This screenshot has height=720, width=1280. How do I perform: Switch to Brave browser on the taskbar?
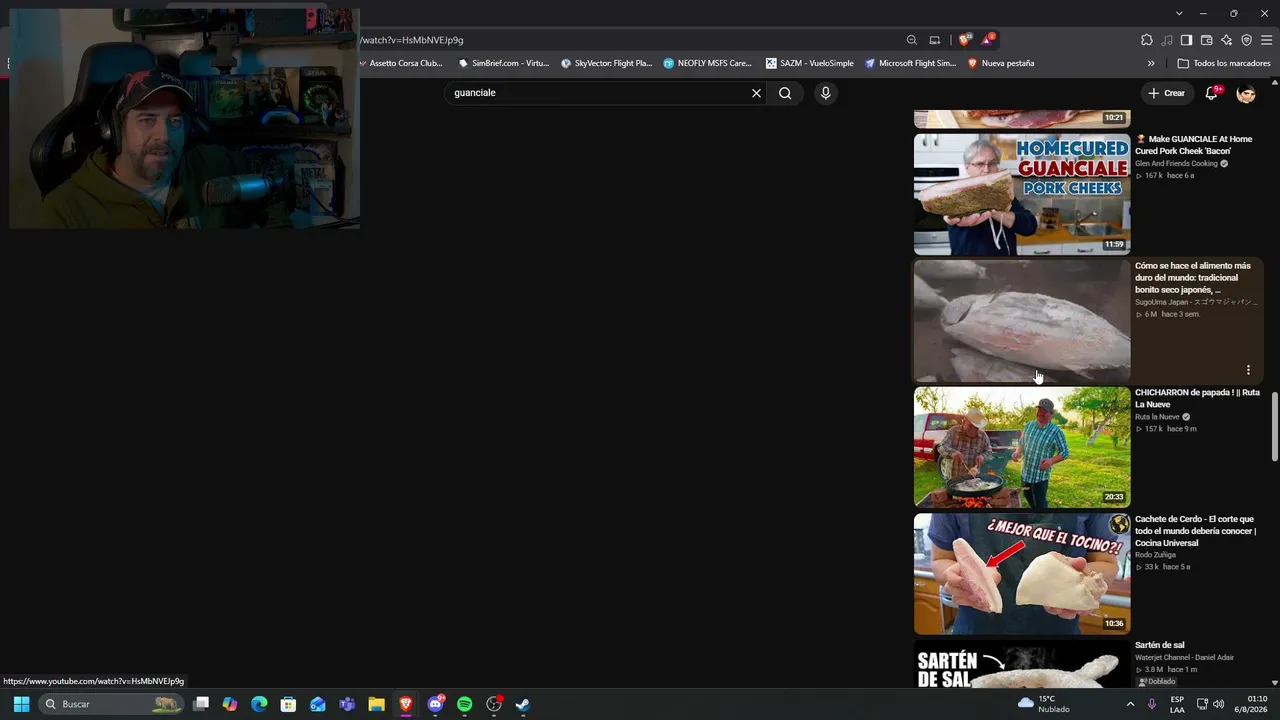[406, 704]
